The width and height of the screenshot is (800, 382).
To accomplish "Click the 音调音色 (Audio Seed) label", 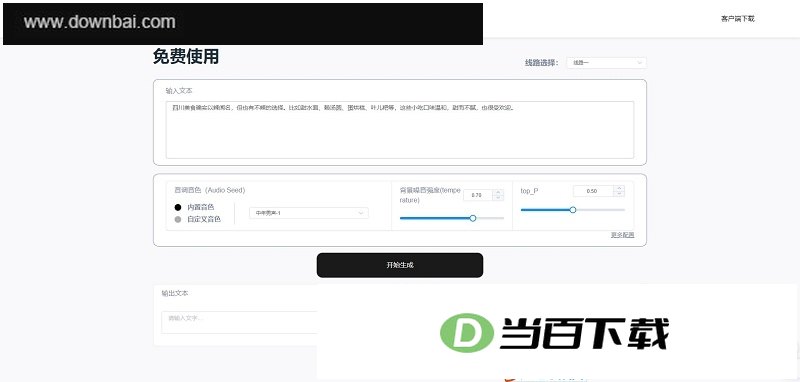I will tap(210, 190).
